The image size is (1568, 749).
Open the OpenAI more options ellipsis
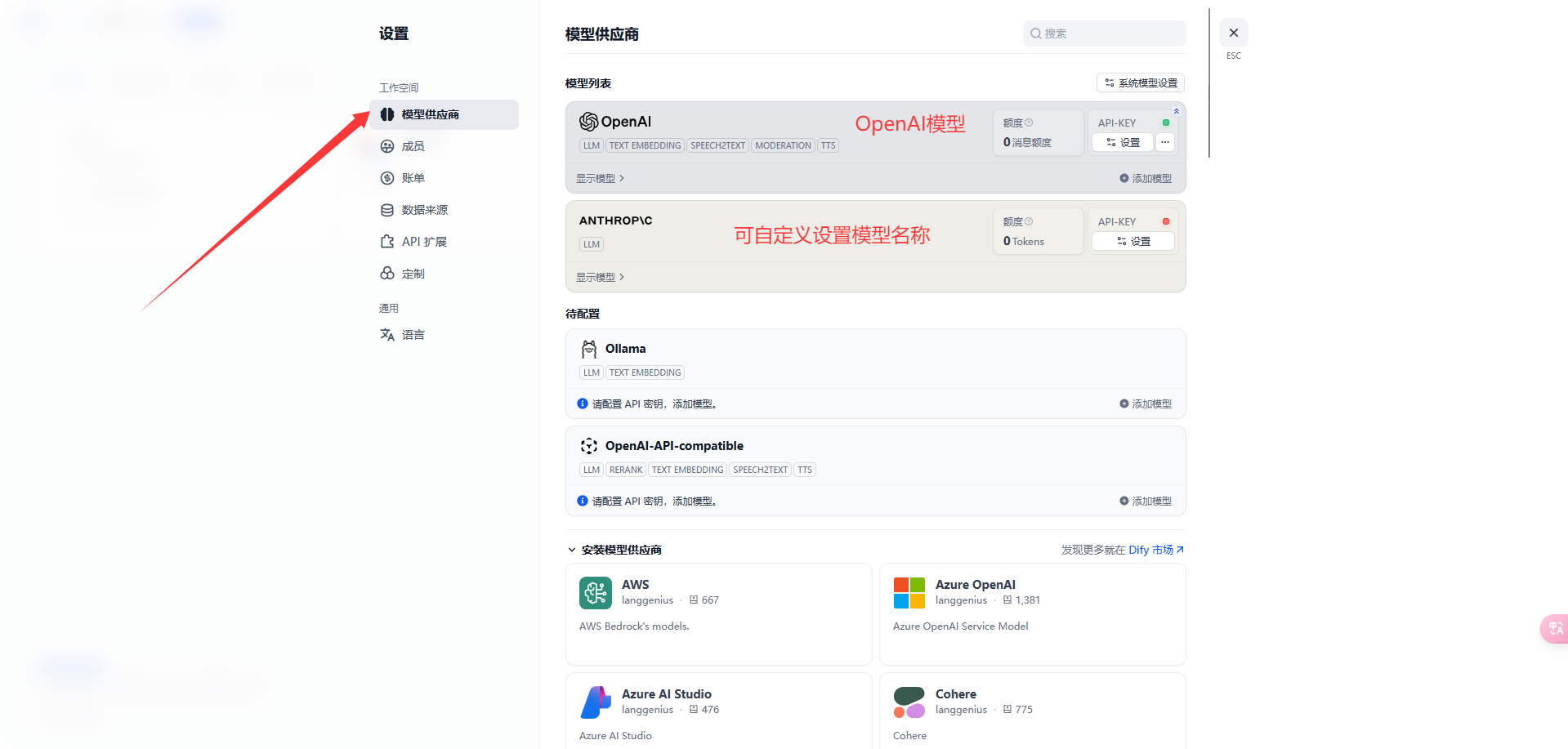pos(1165,142)
